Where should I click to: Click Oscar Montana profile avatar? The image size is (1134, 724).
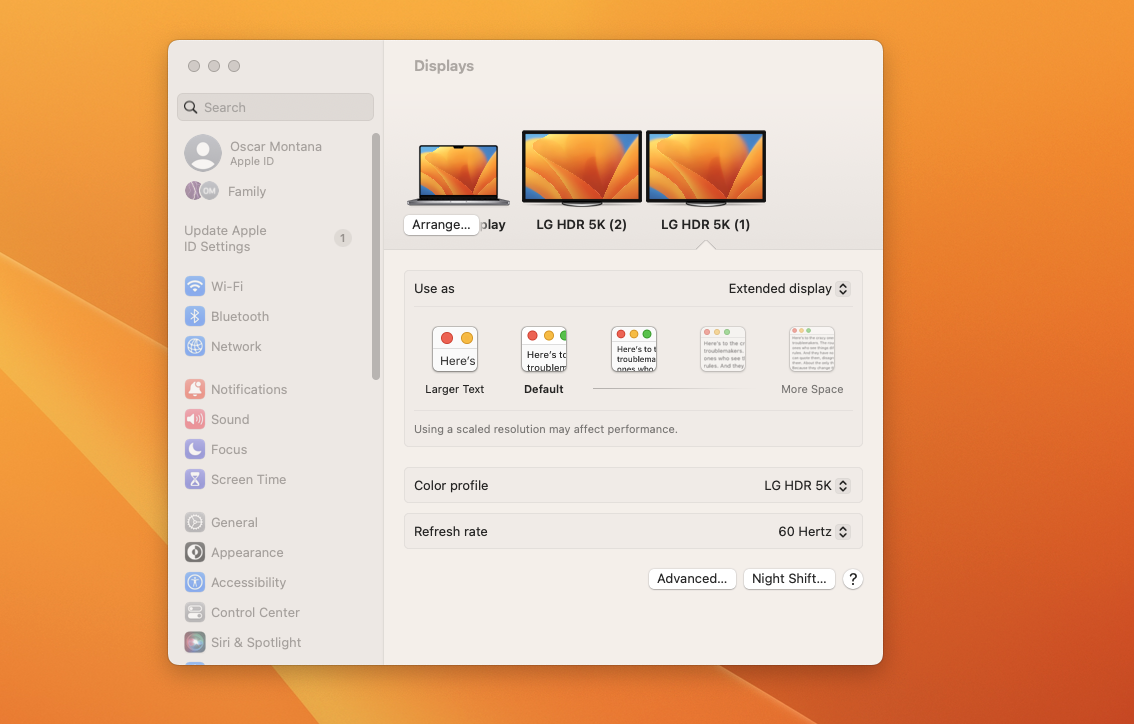[202, 153]
